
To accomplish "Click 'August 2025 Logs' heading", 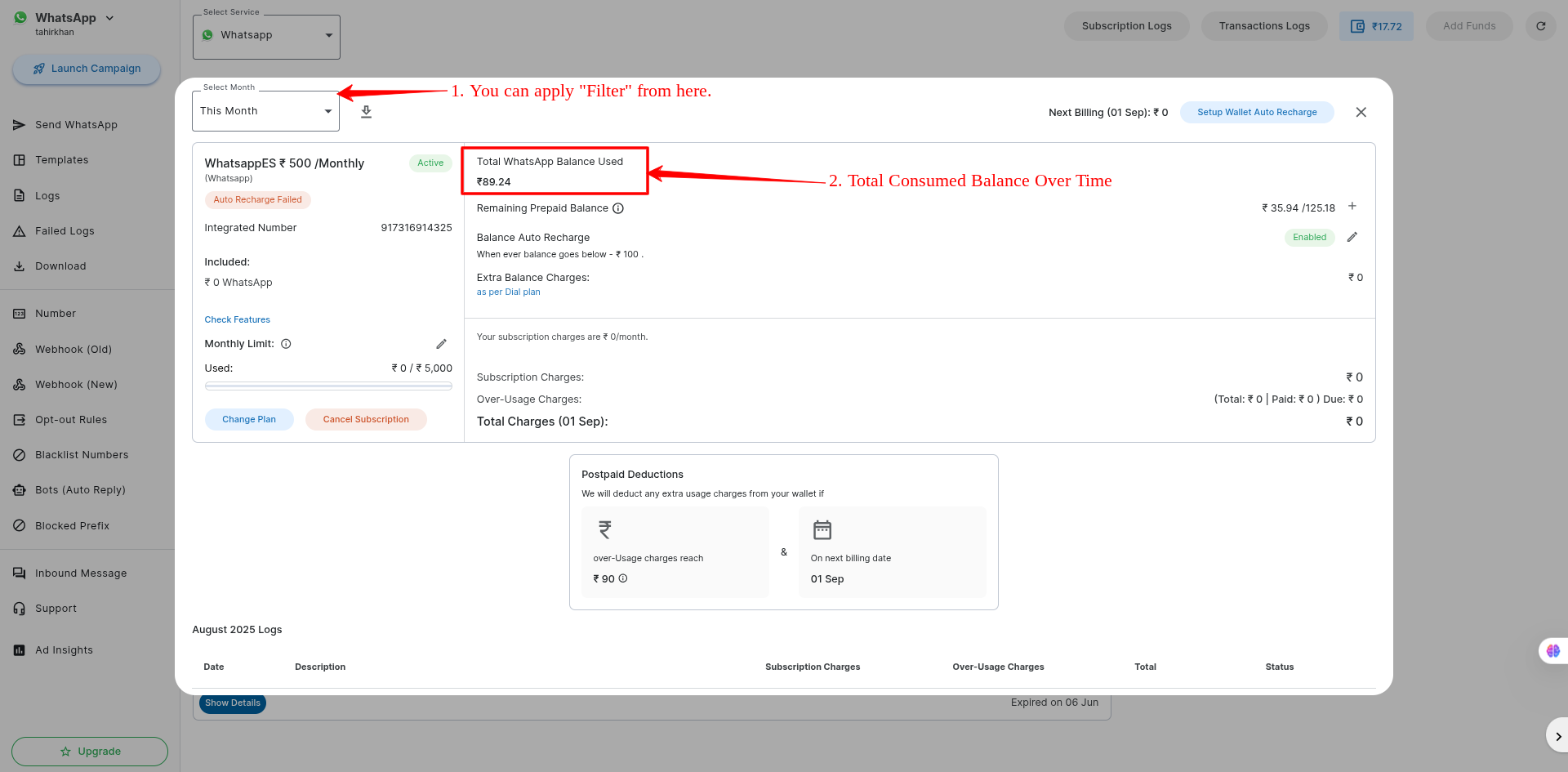I will tap(237, 630).
